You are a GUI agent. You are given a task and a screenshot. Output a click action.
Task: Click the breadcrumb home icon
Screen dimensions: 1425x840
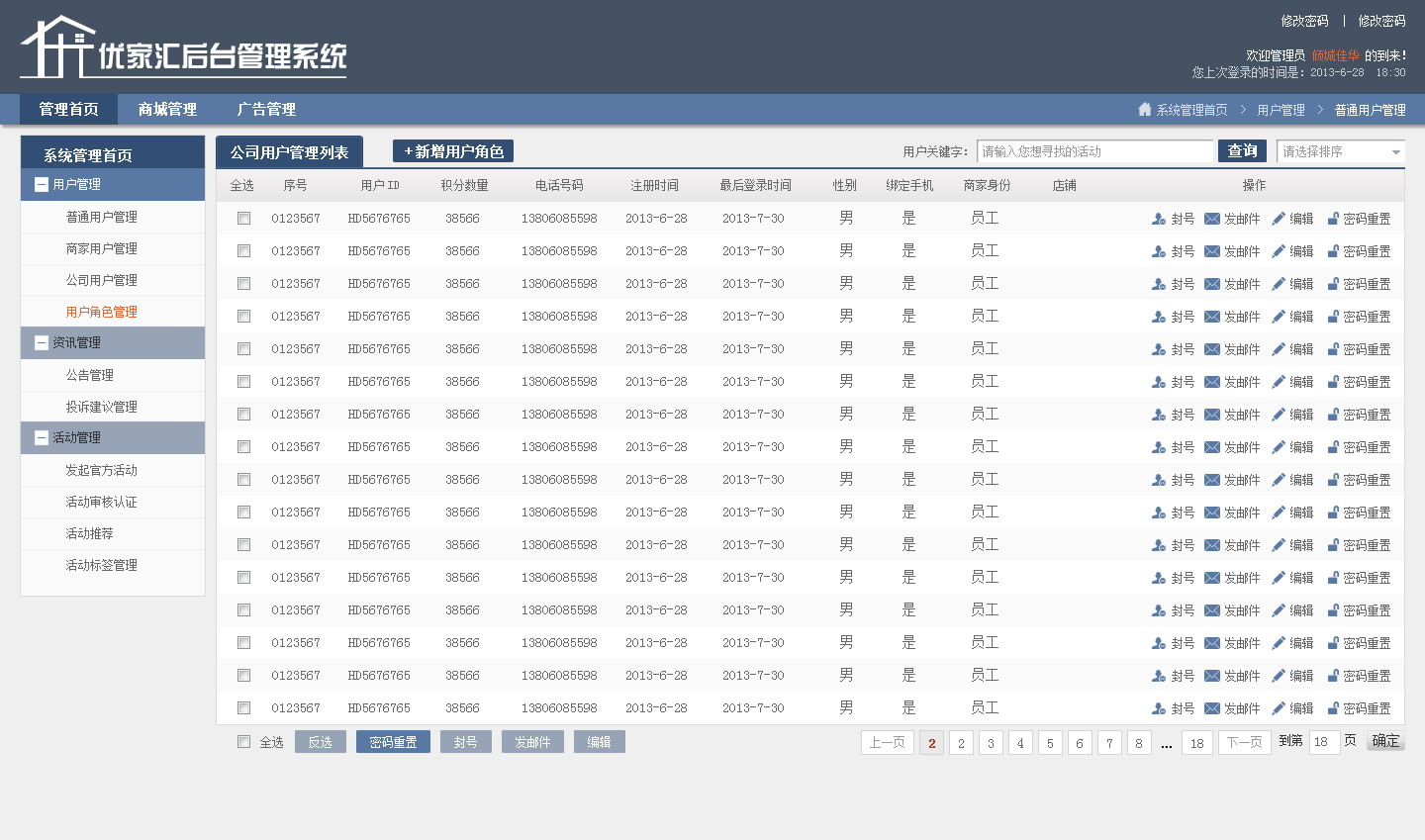(1145, 110)
